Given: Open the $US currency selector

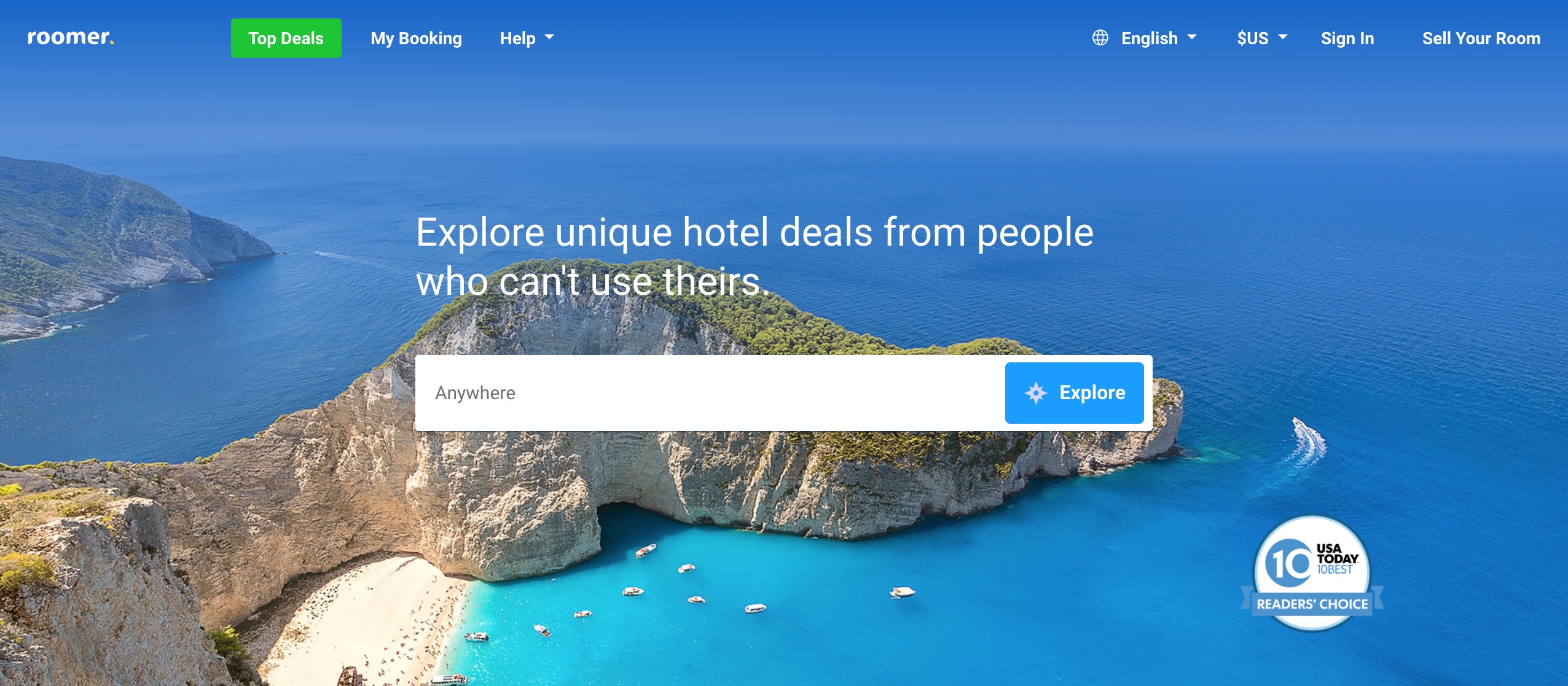Looking at the screenshot, I should (1262, 38).
